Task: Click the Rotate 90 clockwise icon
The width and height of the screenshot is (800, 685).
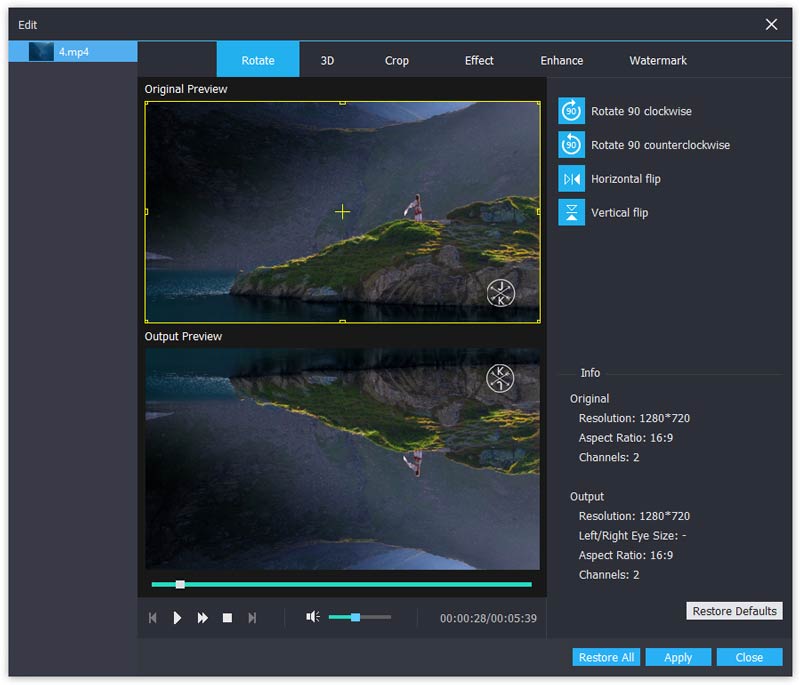Action: (x=571, y=111)
